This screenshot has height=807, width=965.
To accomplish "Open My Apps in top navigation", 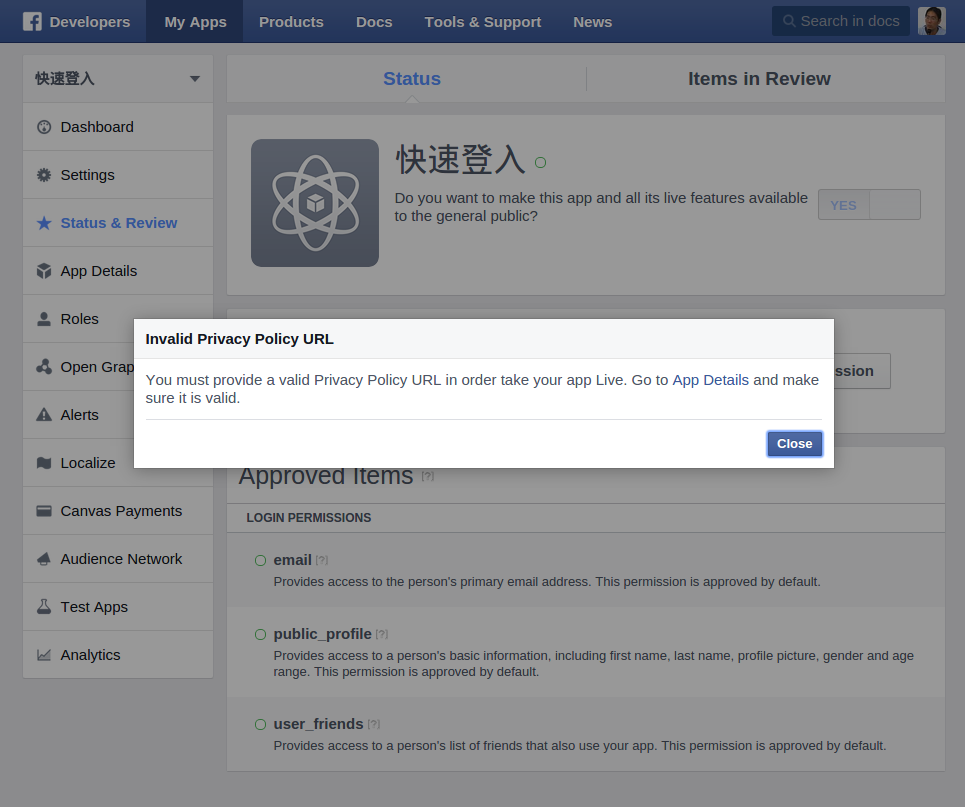I will [x=195, y=21].
